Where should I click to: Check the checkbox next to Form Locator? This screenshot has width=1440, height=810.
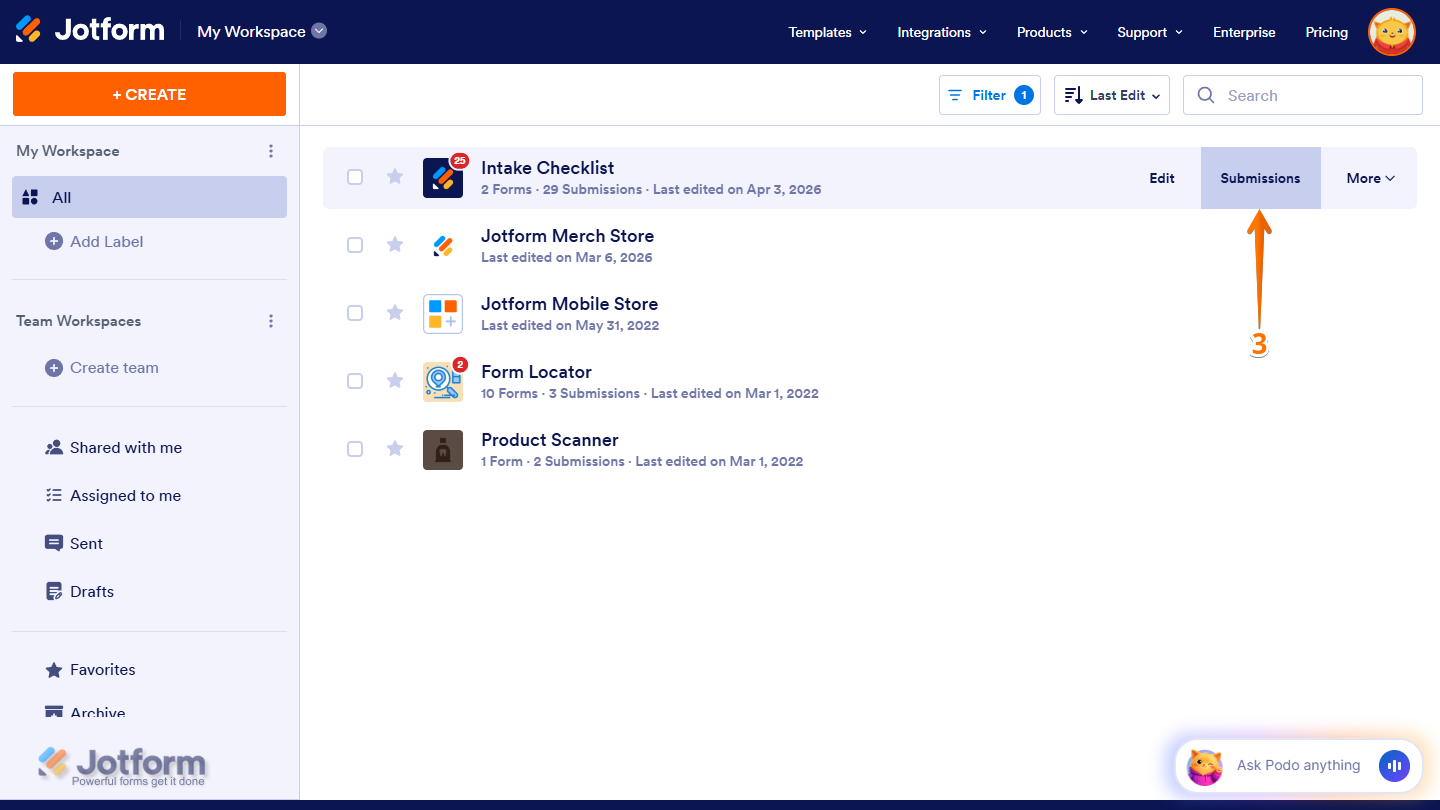click(355, 381)
